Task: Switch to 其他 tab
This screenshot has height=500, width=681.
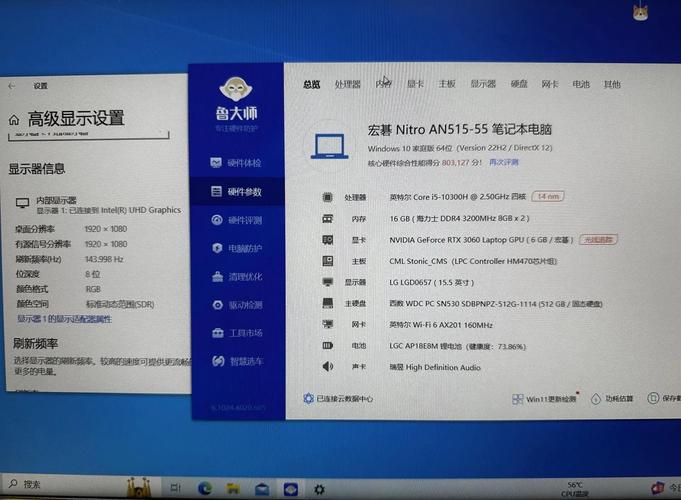Action: point(612,84)
